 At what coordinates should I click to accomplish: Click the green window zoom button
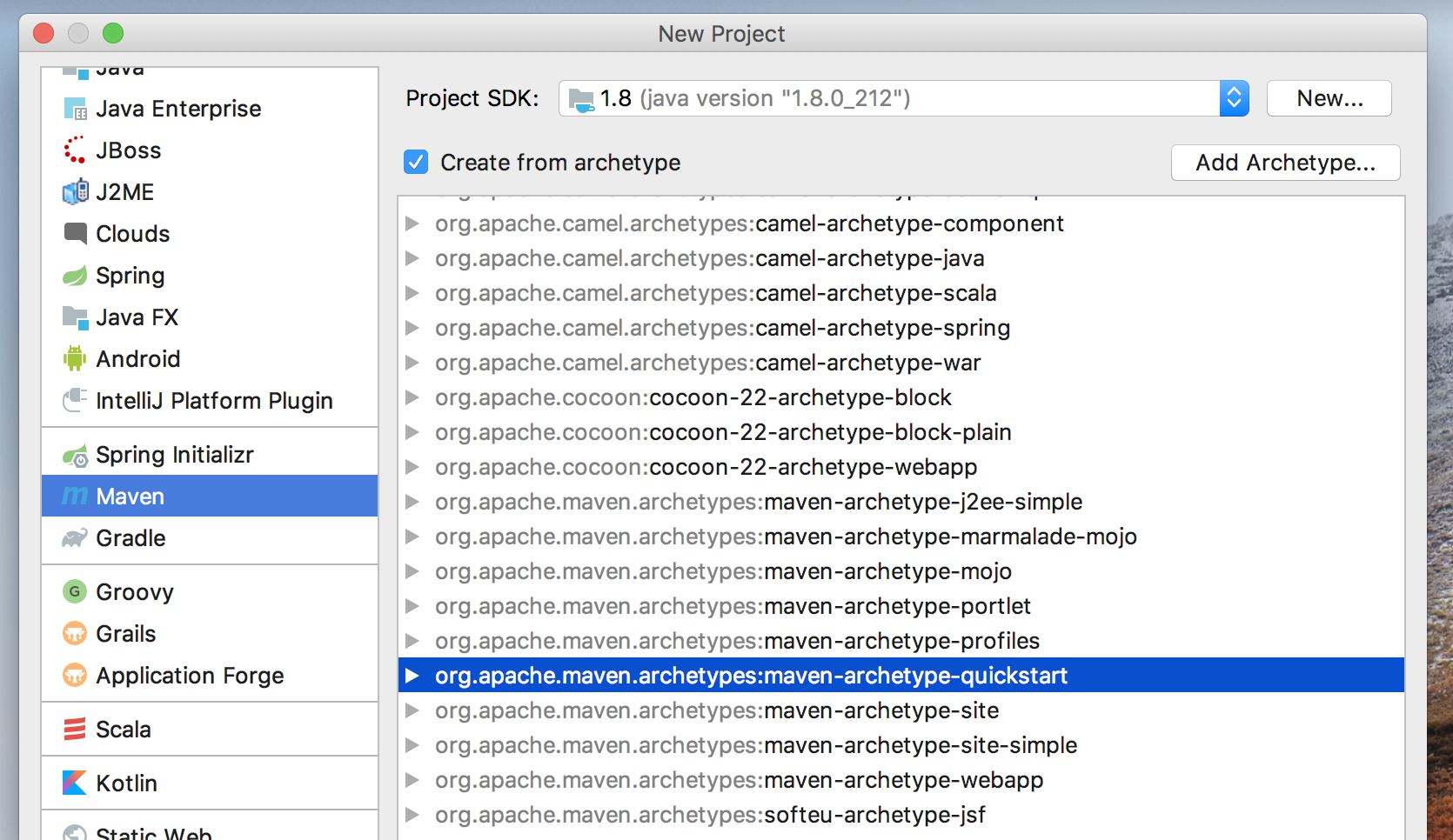point(113,34)
